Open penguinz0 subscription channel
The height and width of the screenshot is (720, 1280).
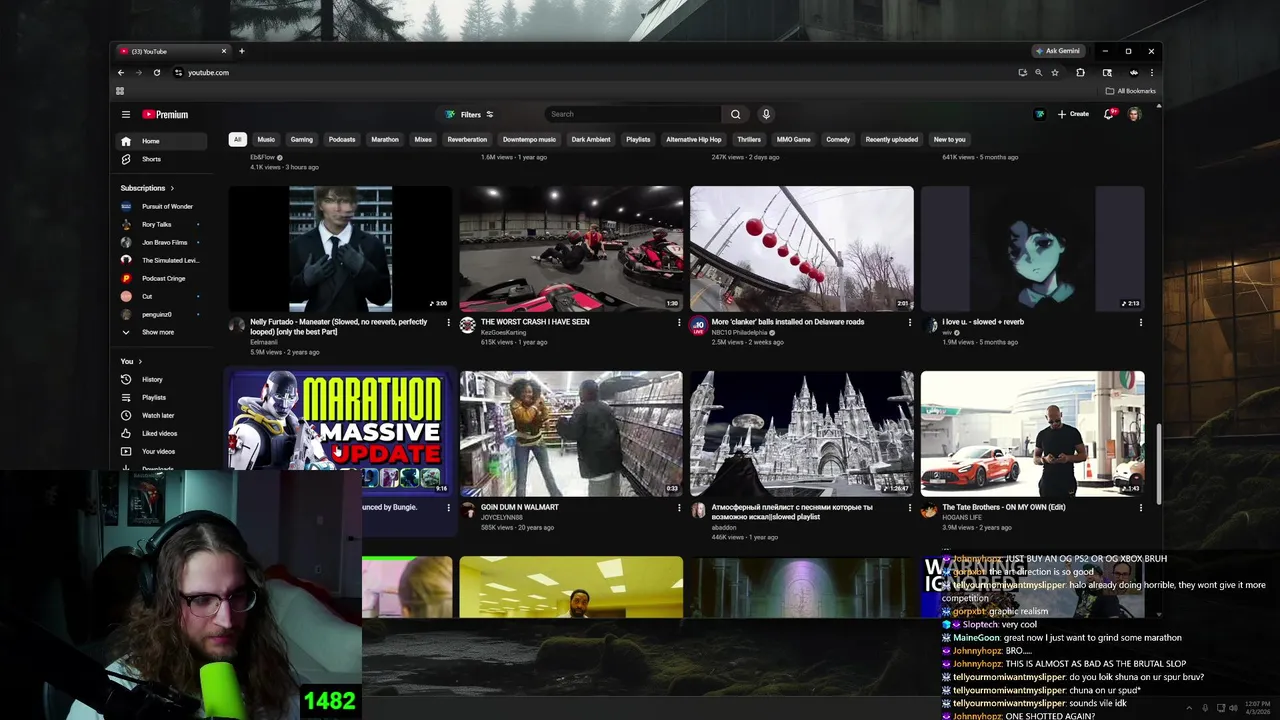[x=160, y=314]
